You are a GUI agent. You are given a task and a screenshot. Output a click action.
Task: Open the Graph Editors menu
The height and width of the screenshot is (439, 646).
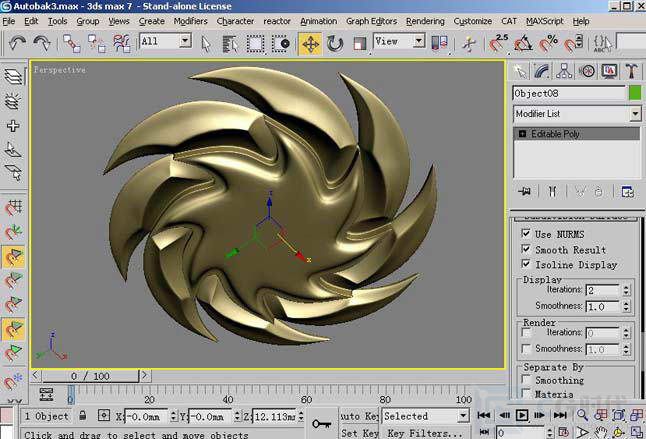[371, 21]
